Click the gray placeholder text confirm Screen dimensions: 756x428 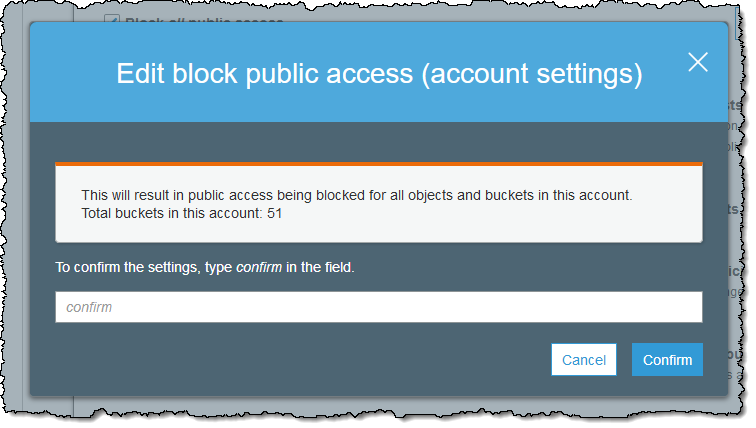click(x=90, y=308)
